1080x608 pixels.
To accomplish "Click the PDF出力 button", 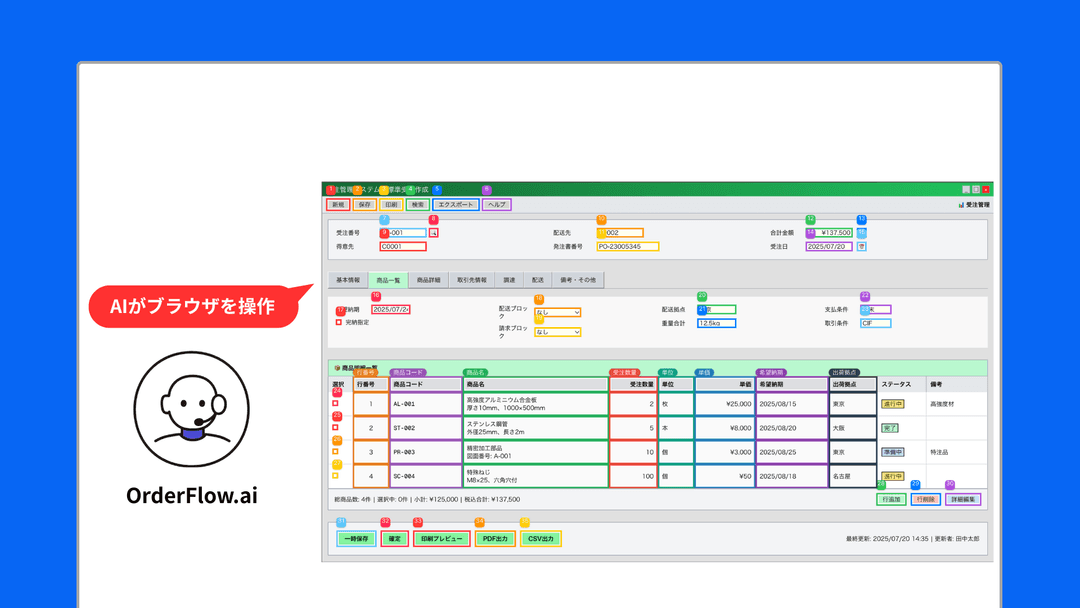I will tap(495, 539).
